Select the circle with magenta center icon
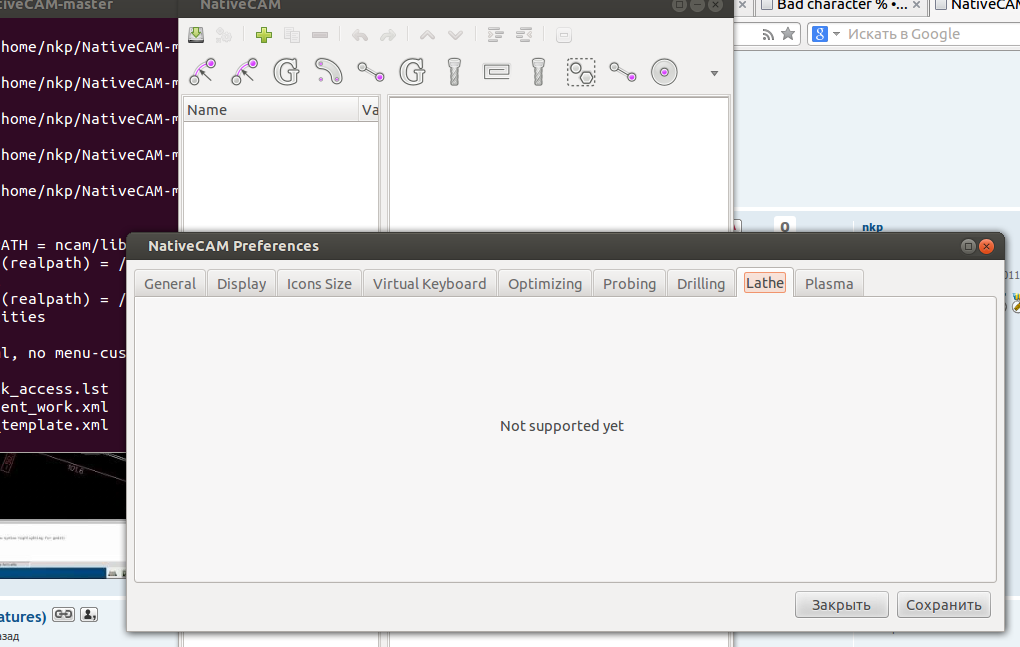The width and height of the screenshot is (1020, 647). [664, 72]
